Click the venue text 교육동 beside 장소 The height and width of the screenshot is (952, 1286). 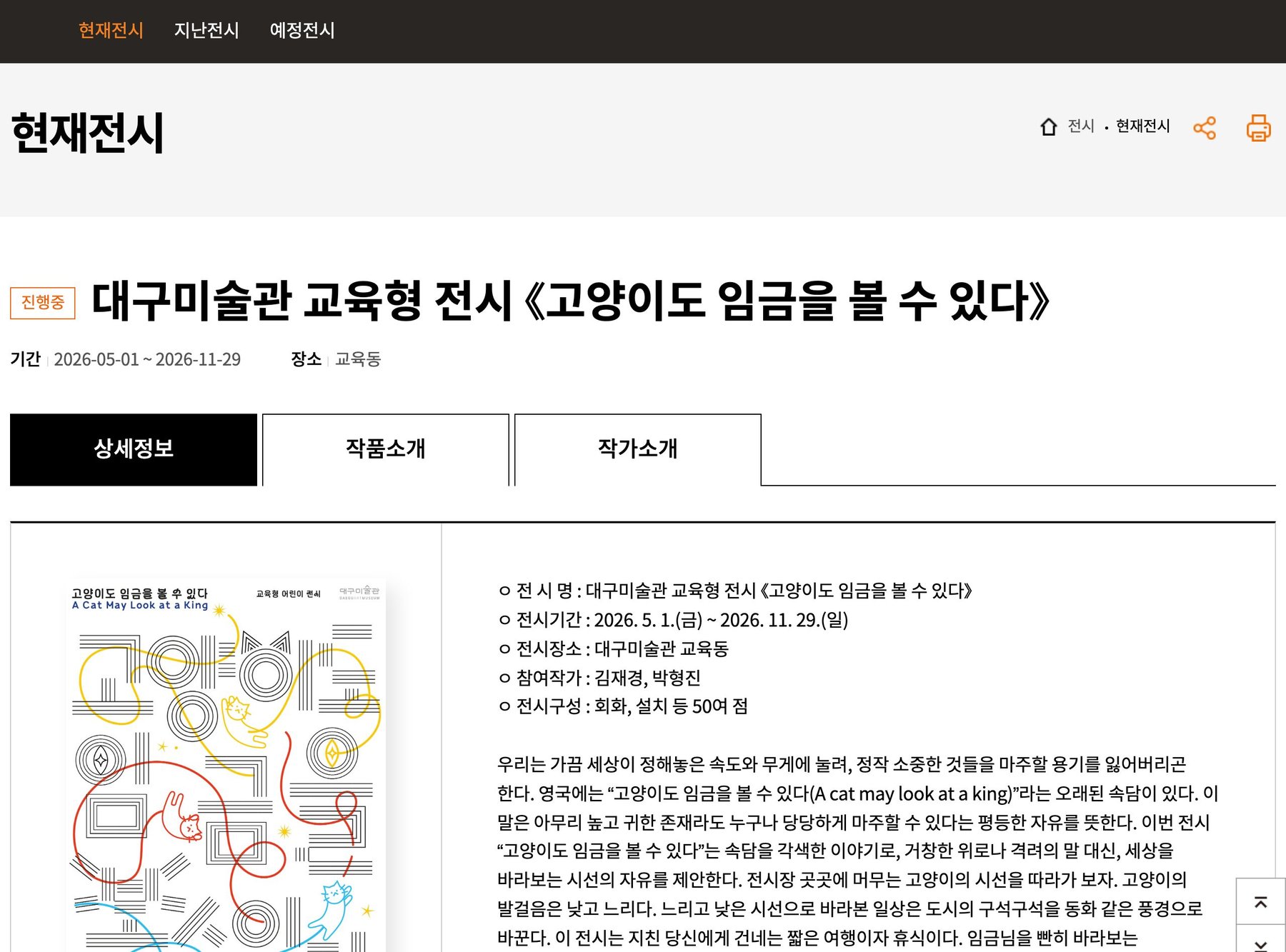coord(358,359)
